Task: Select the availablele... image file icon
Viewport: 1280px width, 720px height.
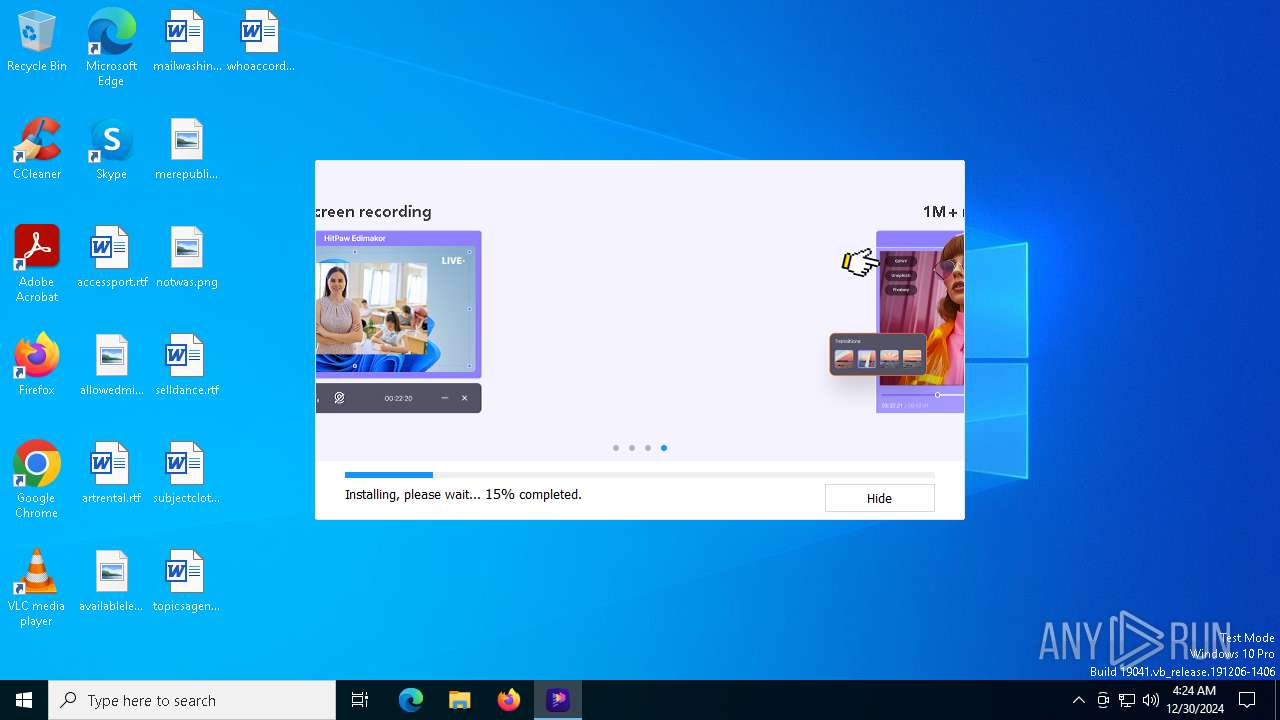Action: (111, 582)
